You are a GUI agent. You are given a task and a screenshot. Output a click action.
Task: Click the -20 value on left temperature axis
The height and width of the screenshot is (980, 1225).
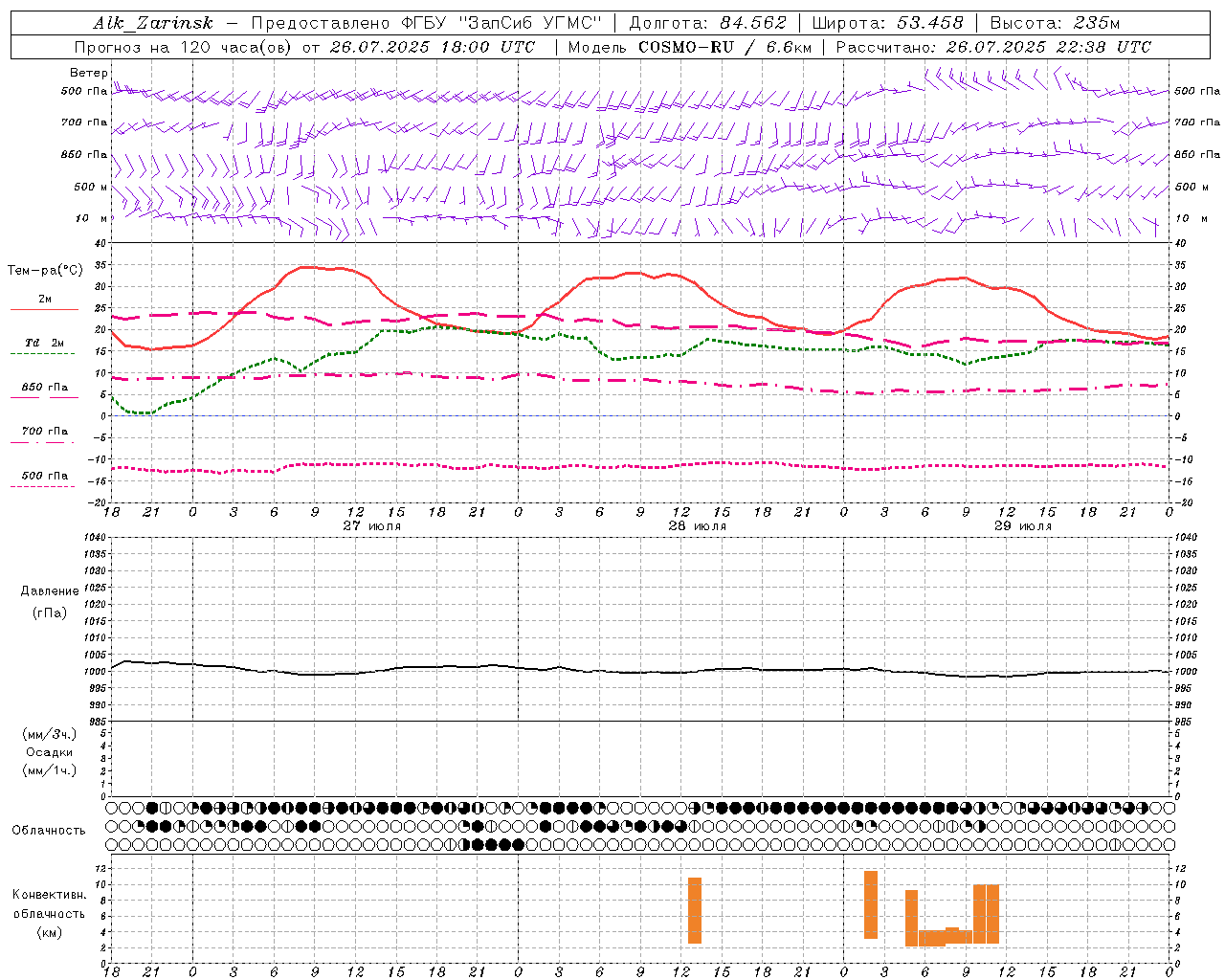tap(99, 502)
